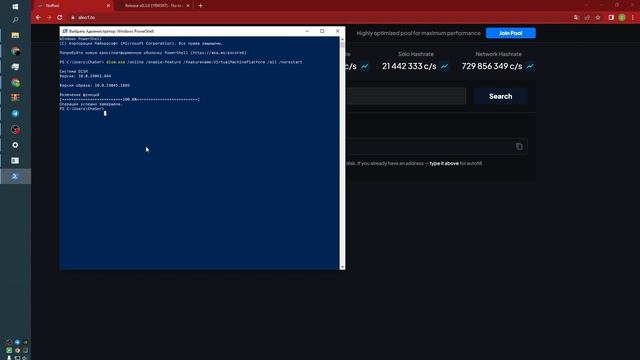
Task: Select the active PowerShell taskbar icon
Action: [15, 176]
